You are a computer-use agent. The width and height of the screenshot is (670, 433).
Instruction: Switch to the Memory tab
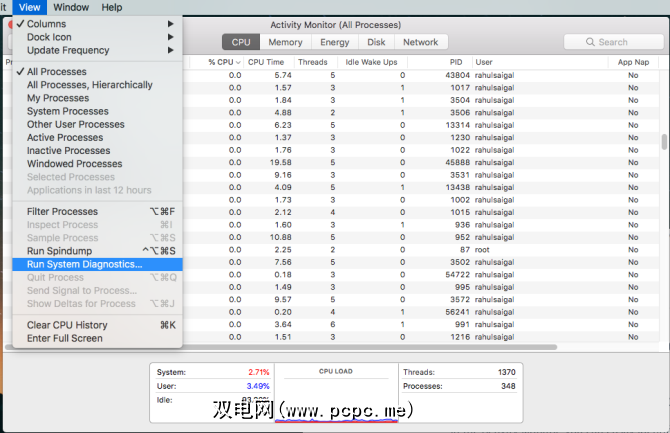tap(285, 42)
